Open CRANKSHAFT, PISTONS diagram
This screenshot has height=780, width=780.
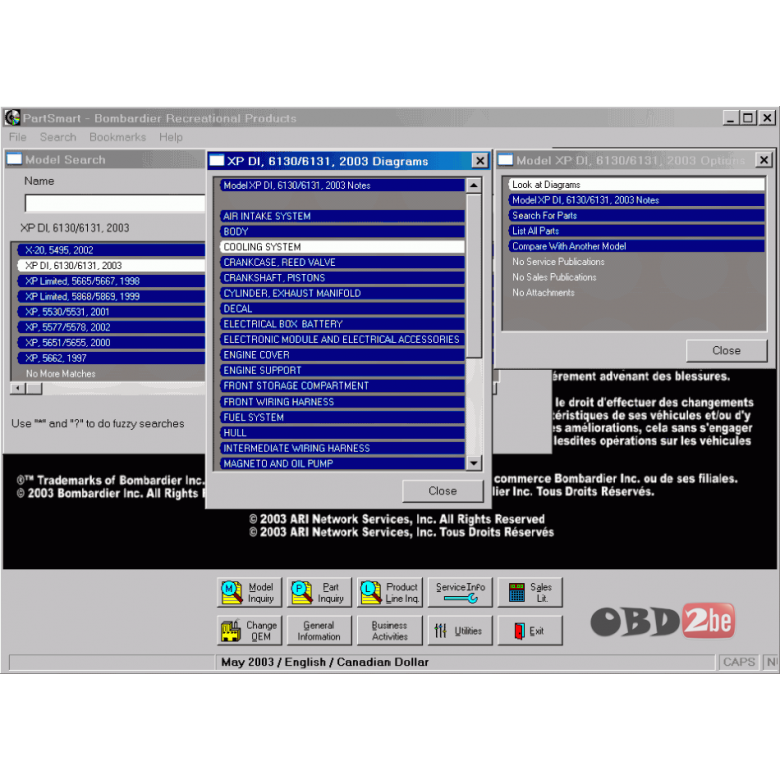point(342,278)
